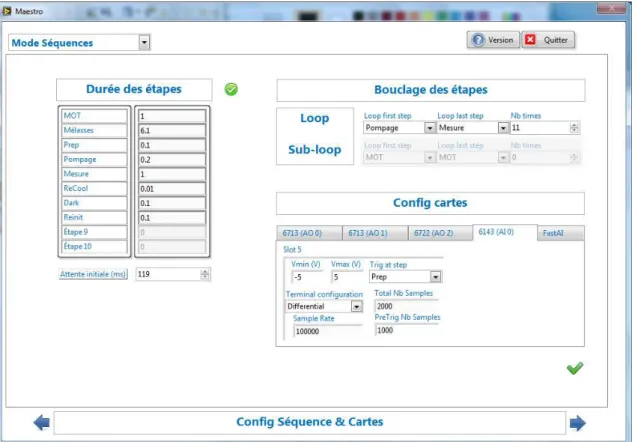The height and width of the screenshot is (442, 635).
Task: Click the blue right arrow navigation icon
Action: pos(577,423)
